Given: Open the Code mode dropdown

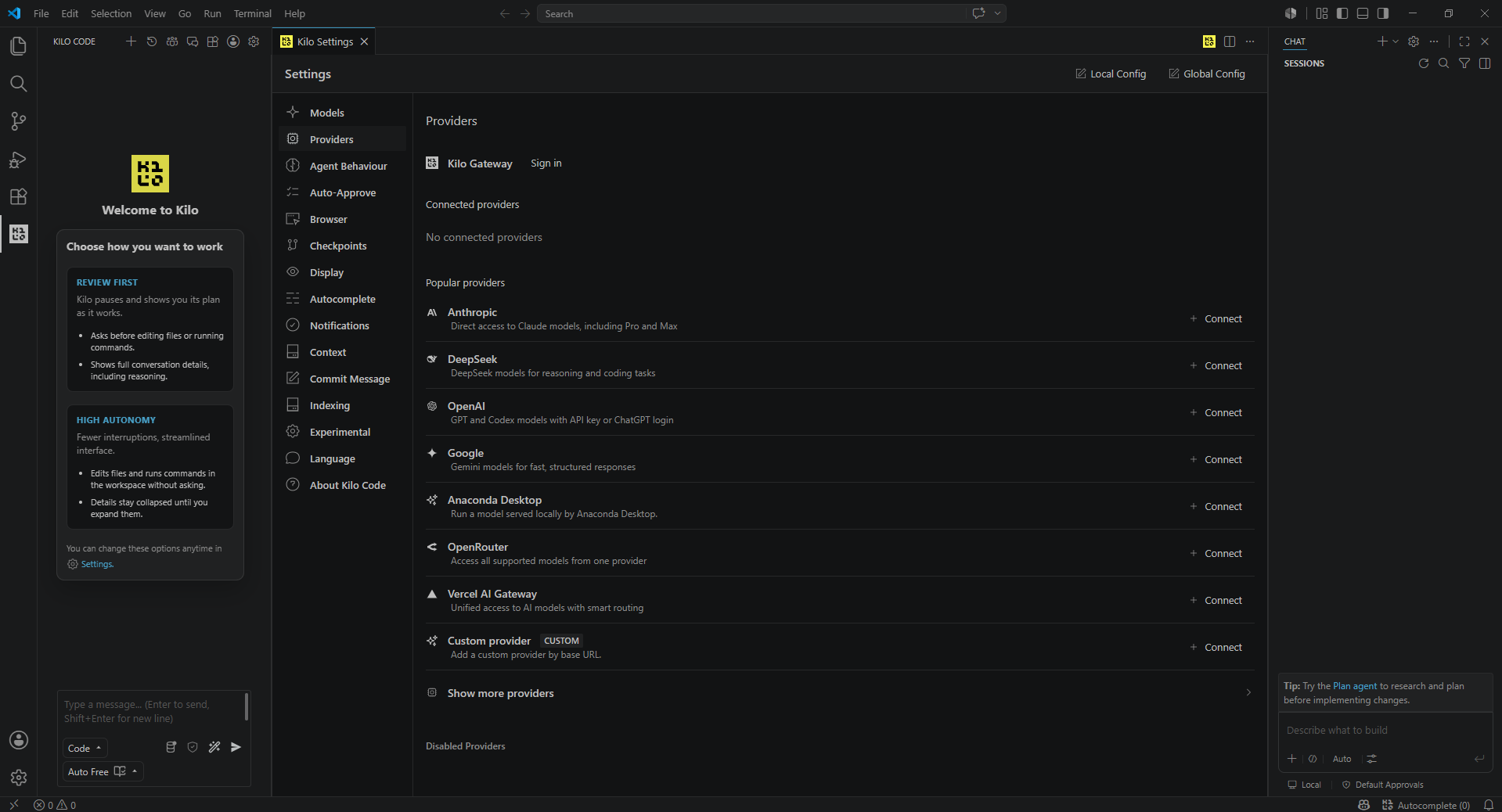Looking at the screenshot, I should (85, 749).
